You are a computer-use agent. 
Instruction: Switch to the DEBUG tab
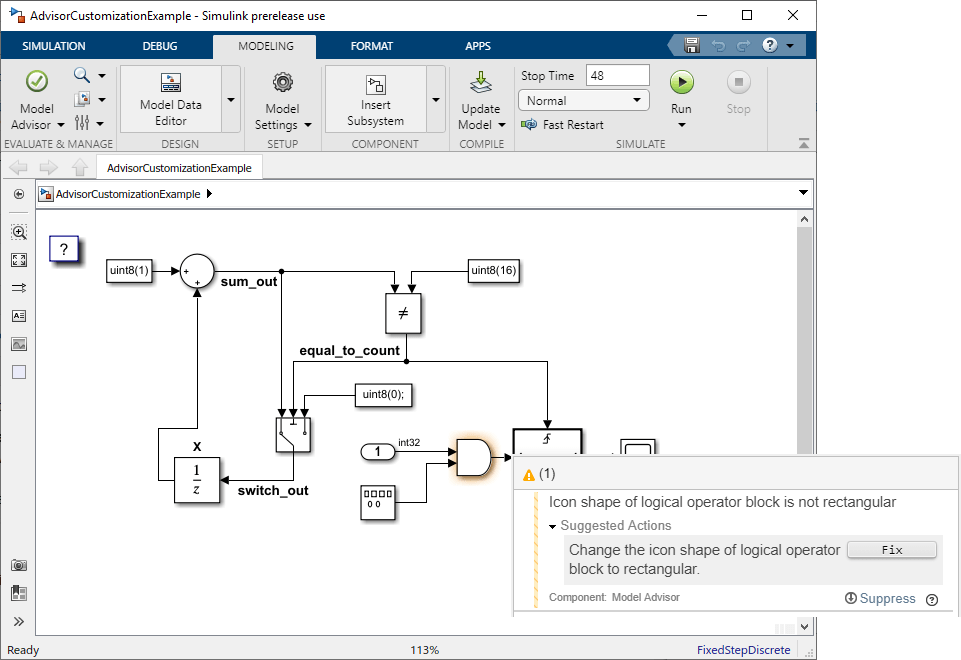coord(160,46)
